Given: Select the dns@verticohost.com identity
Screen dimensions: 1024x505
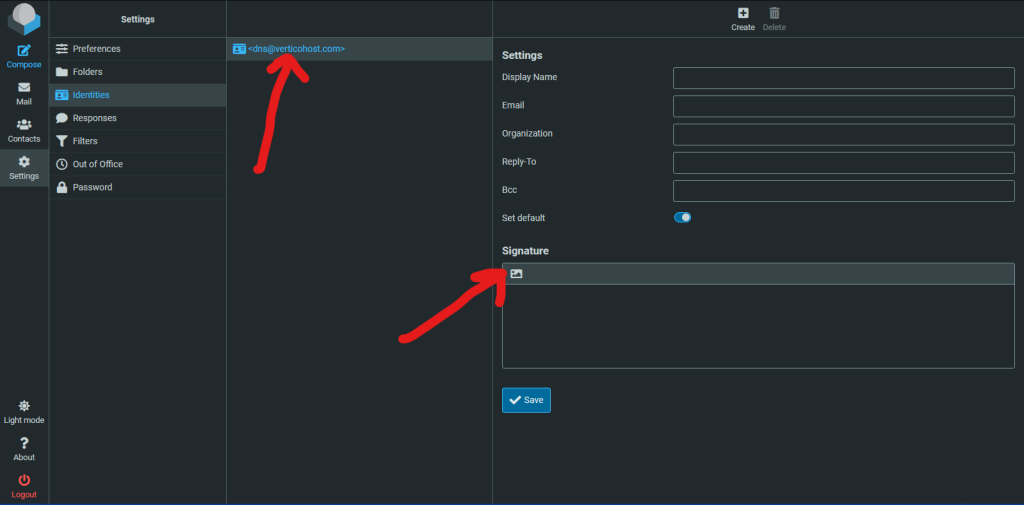Looking at the screenshot, I should 295,48.
